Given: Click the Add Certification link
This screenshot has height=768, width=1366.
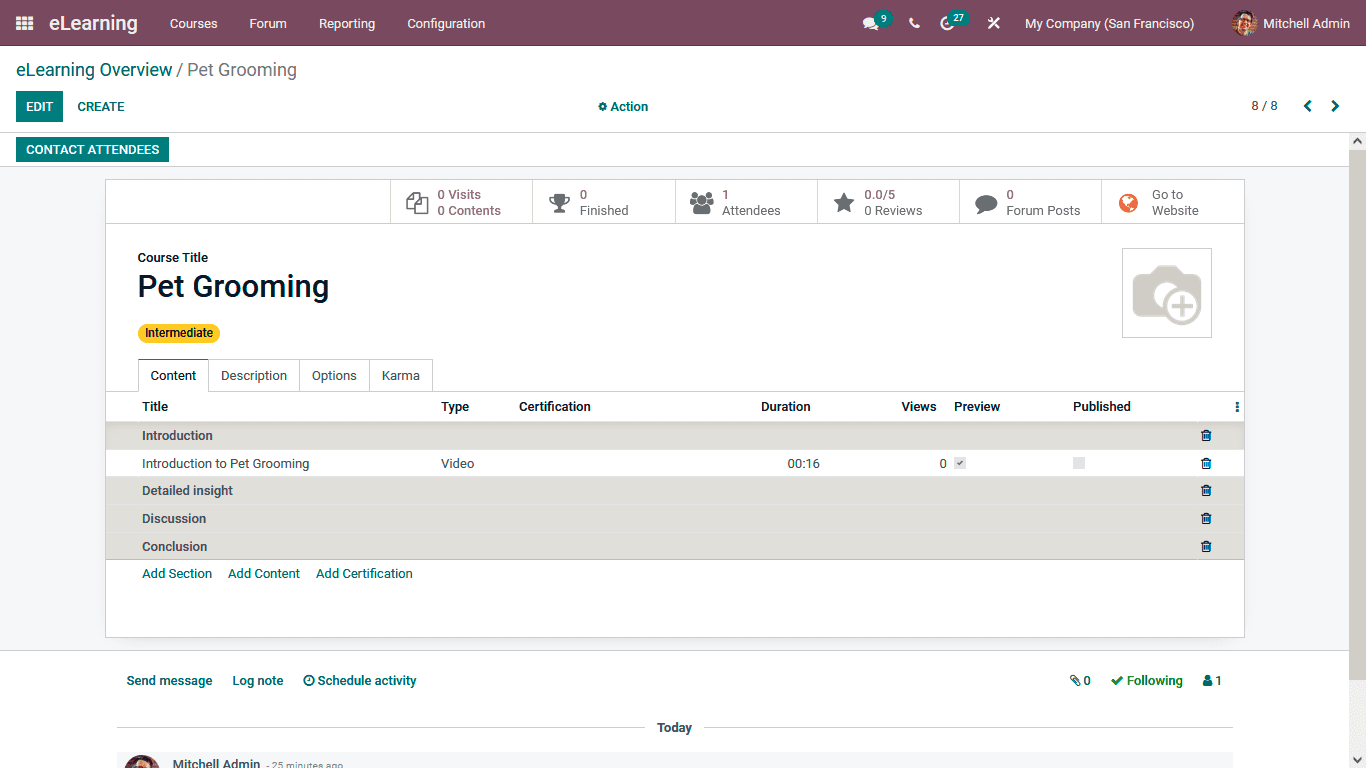Looking at the screenshot, I should [364, 573].
